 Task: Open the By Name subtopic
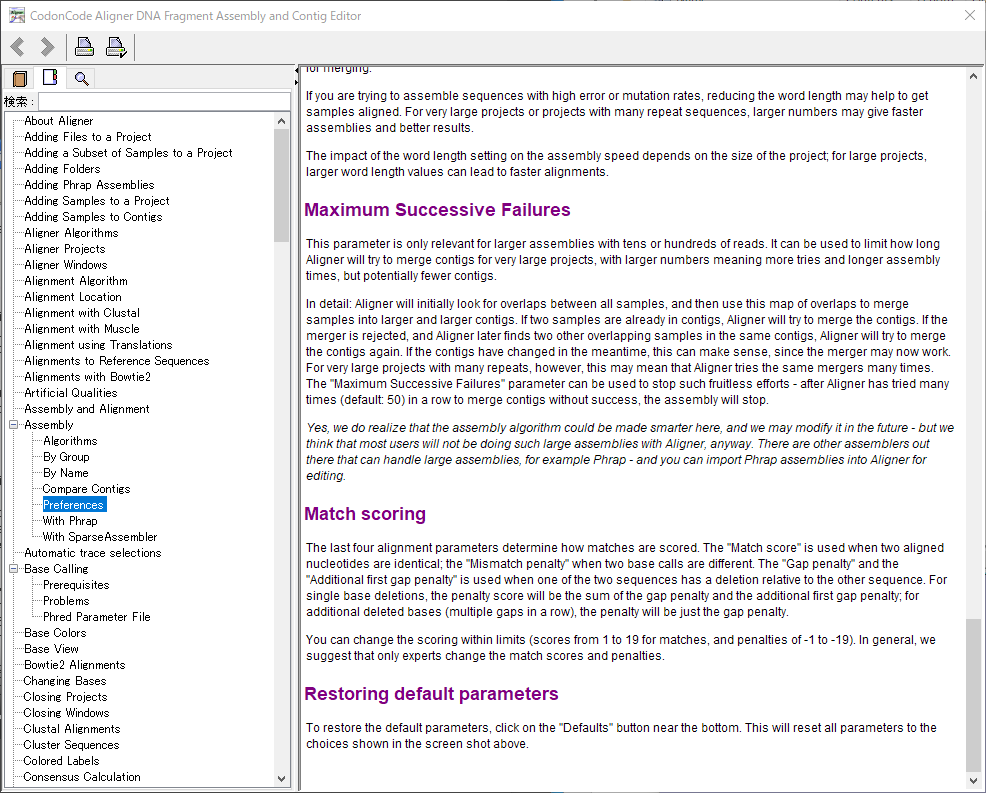pyautogui.click(x=65, y=473)
